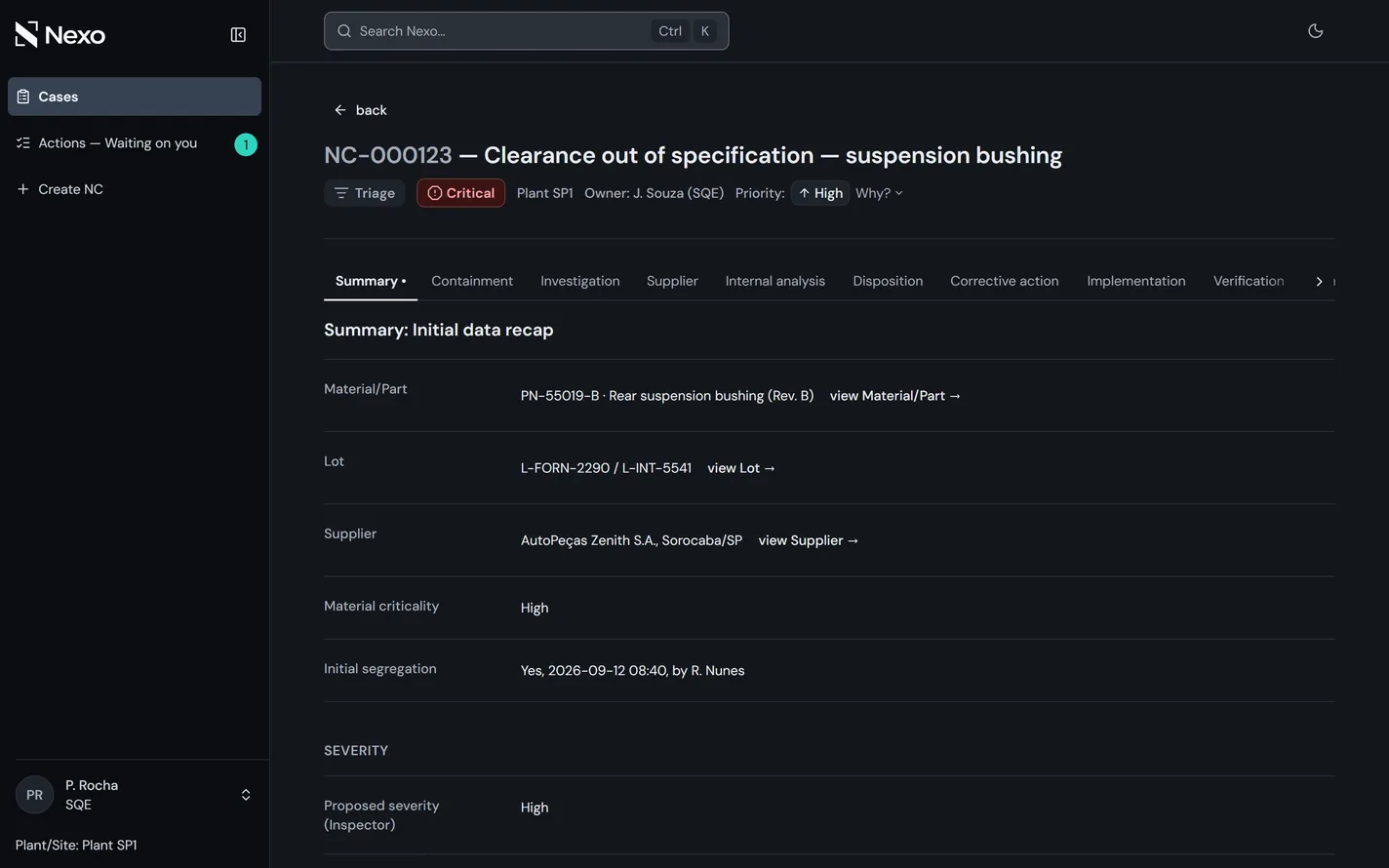Toggle dark mode moon icon
The height and width of the screenshot is (868, 1389).
coord(1316,31)
